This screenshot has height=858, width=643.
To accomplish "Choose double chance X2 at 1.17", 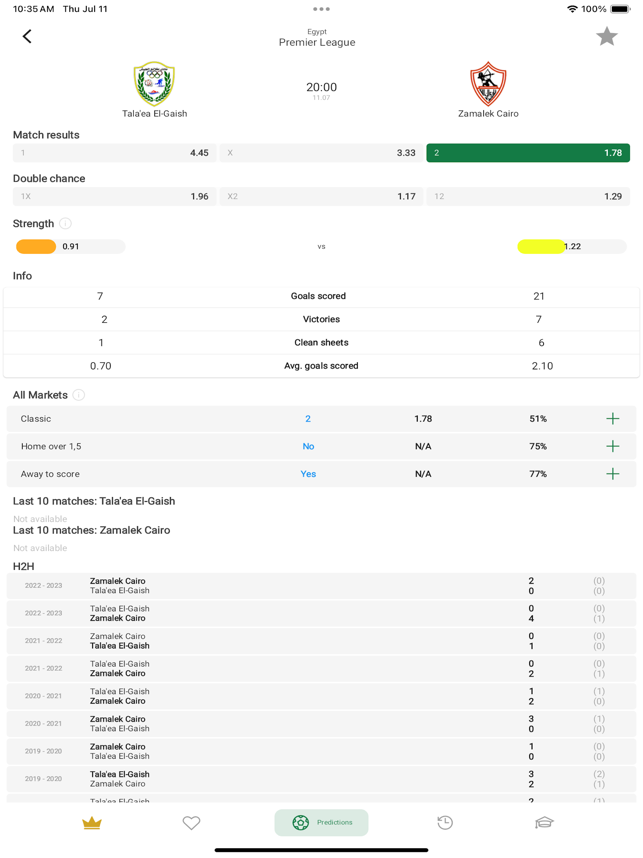I will click(321, 196).
